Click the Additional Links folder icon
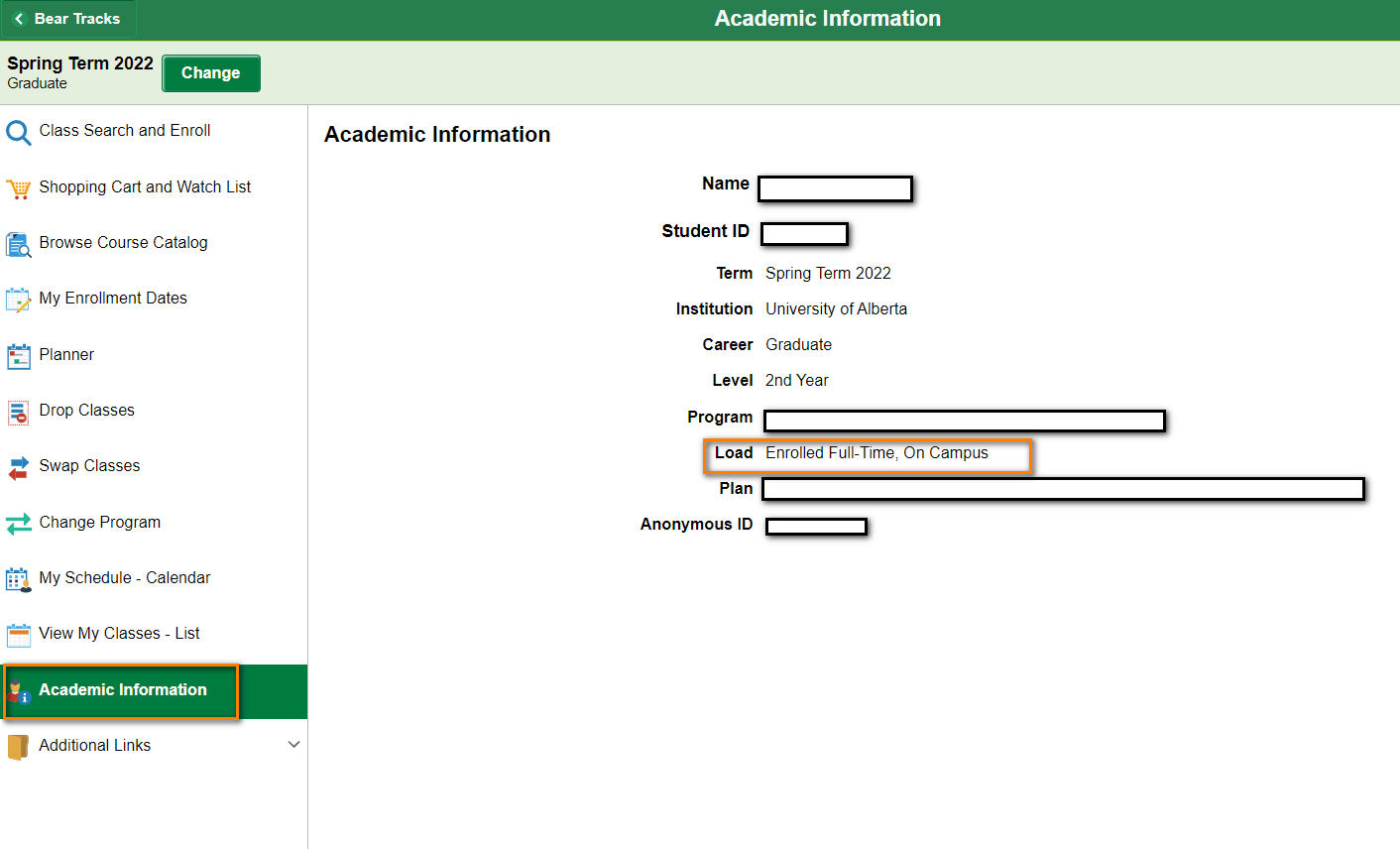The width and height of the screenshot is (1400, 849). pos(18,747)
